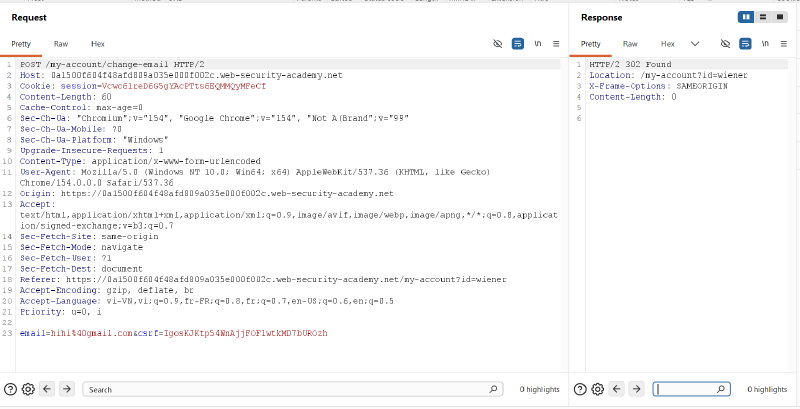Click Priority: u=0, i header

[60, 312]
